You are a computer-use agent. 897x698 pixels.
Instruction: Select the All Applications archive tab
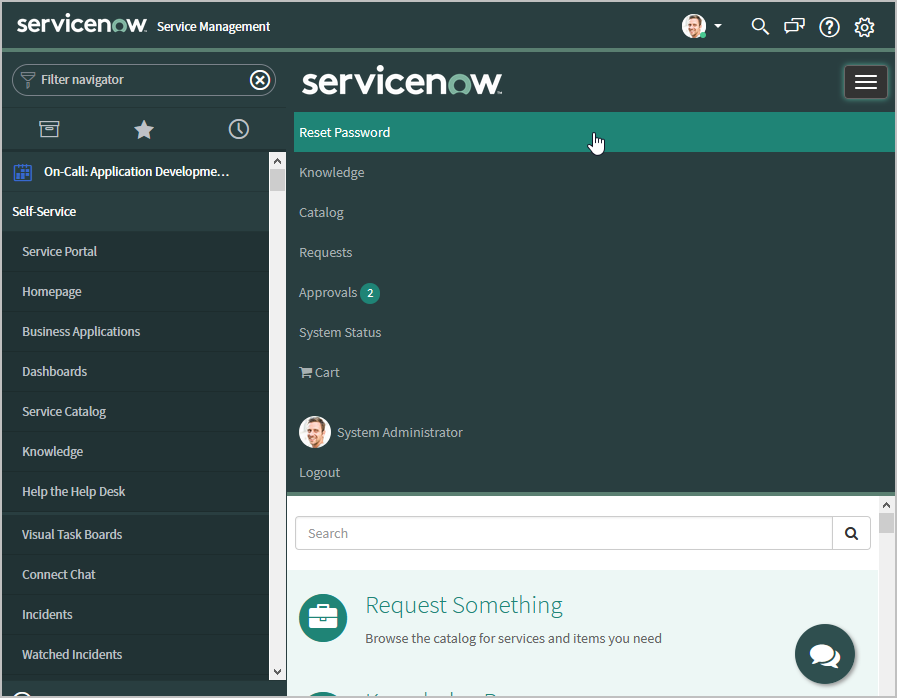tap(49, 129)
